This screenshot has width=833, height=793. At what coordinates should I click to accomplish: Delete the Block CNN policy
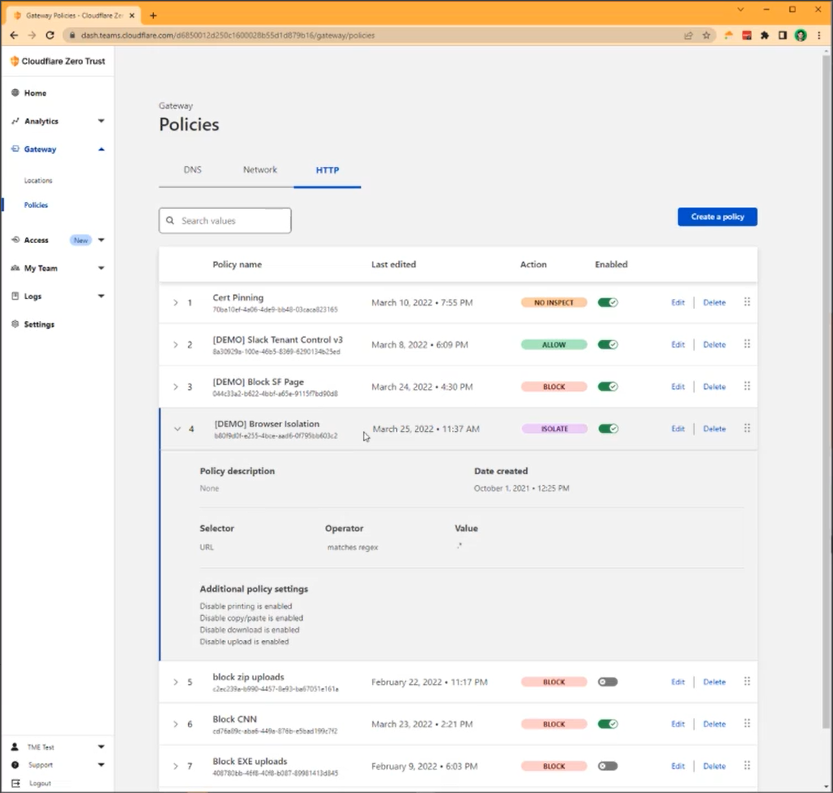[714, 724]
